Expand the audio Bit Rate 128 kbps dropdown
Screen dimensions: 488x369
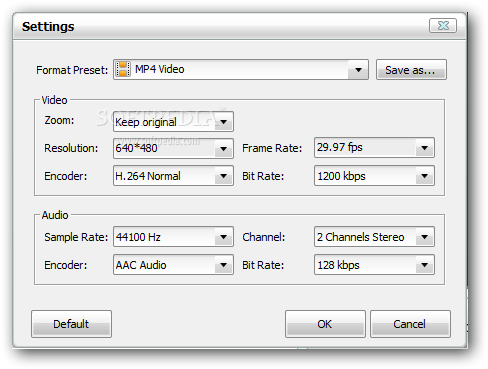[x=374, y=265]
